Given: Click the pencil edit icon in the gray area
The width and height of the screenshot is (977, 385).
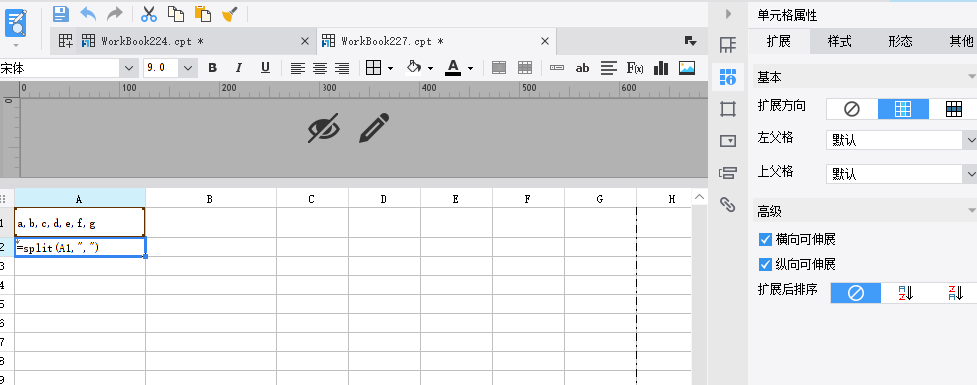Looking at the screenshot, I should 374,128.
